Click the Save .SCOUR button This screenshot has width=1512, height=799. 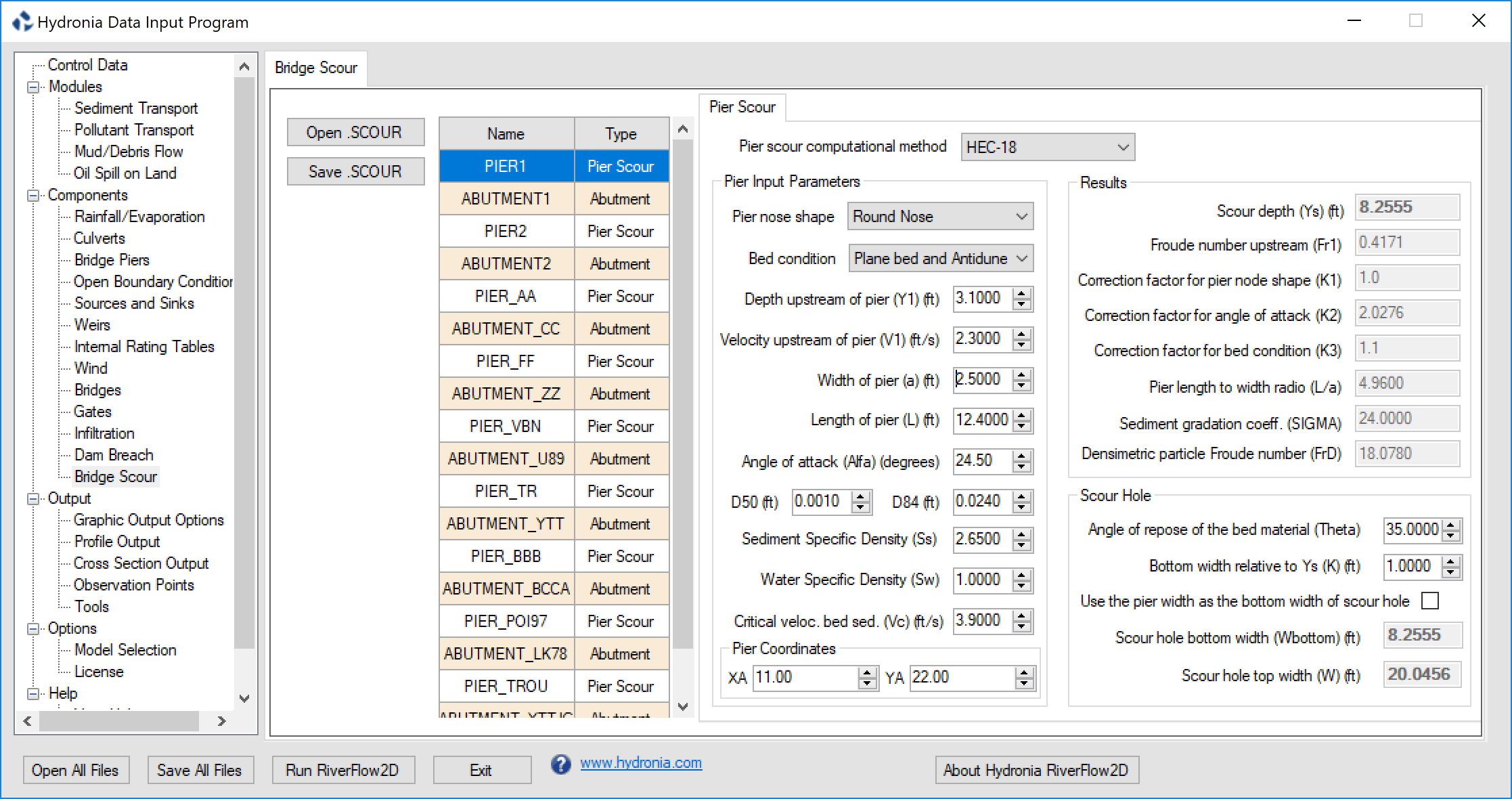(x=355, y=171)
